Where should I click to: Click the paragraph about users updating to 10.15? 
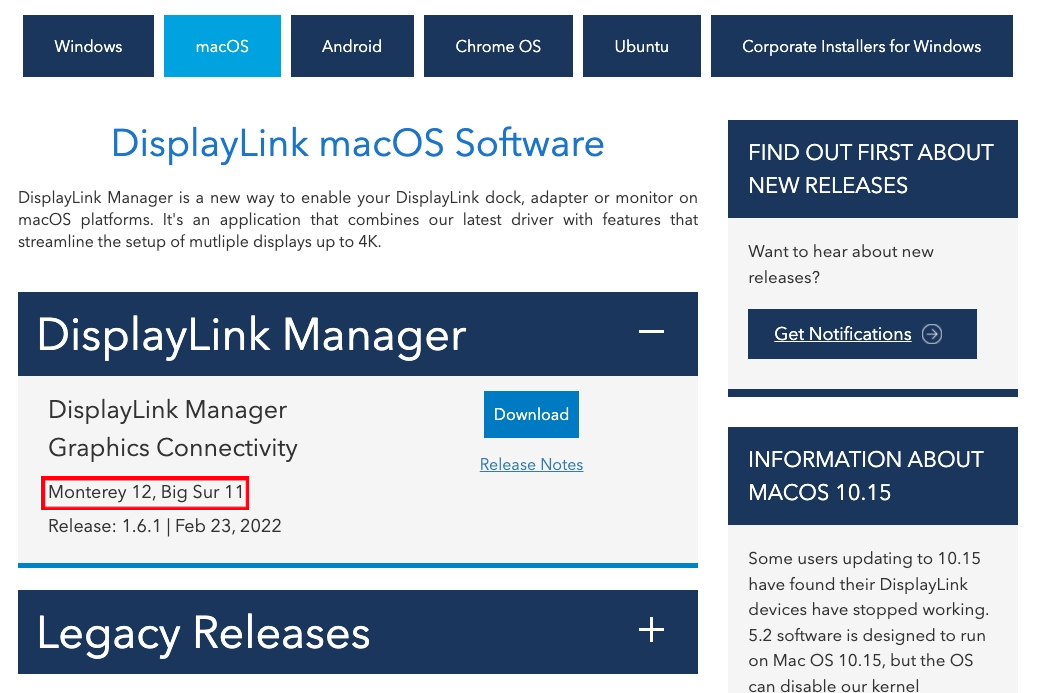[869, 622]
